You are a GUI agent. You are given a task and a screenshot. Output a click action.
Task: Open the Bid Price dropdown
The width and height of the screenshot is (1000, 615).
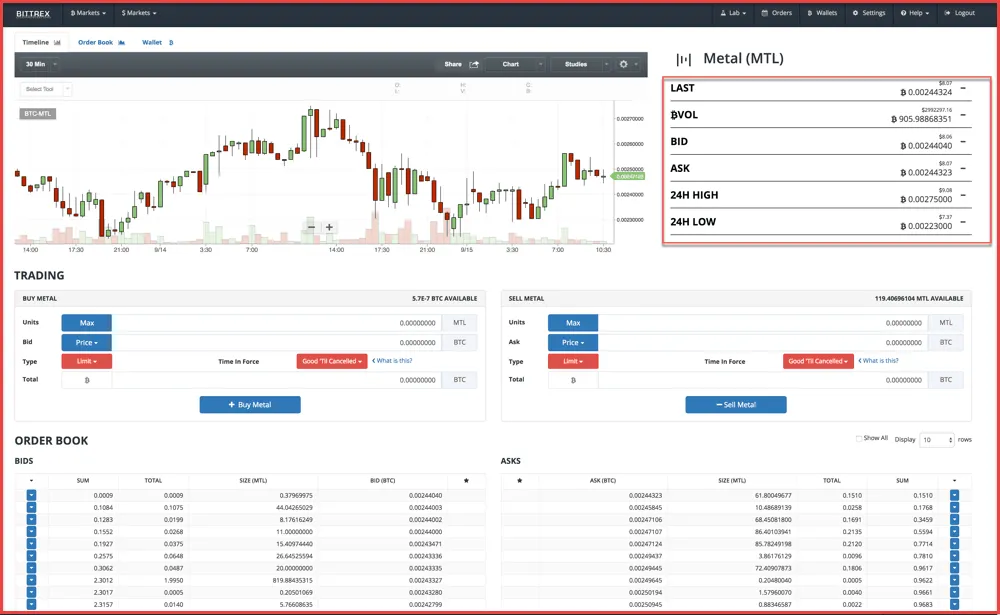tap(87, 343)
